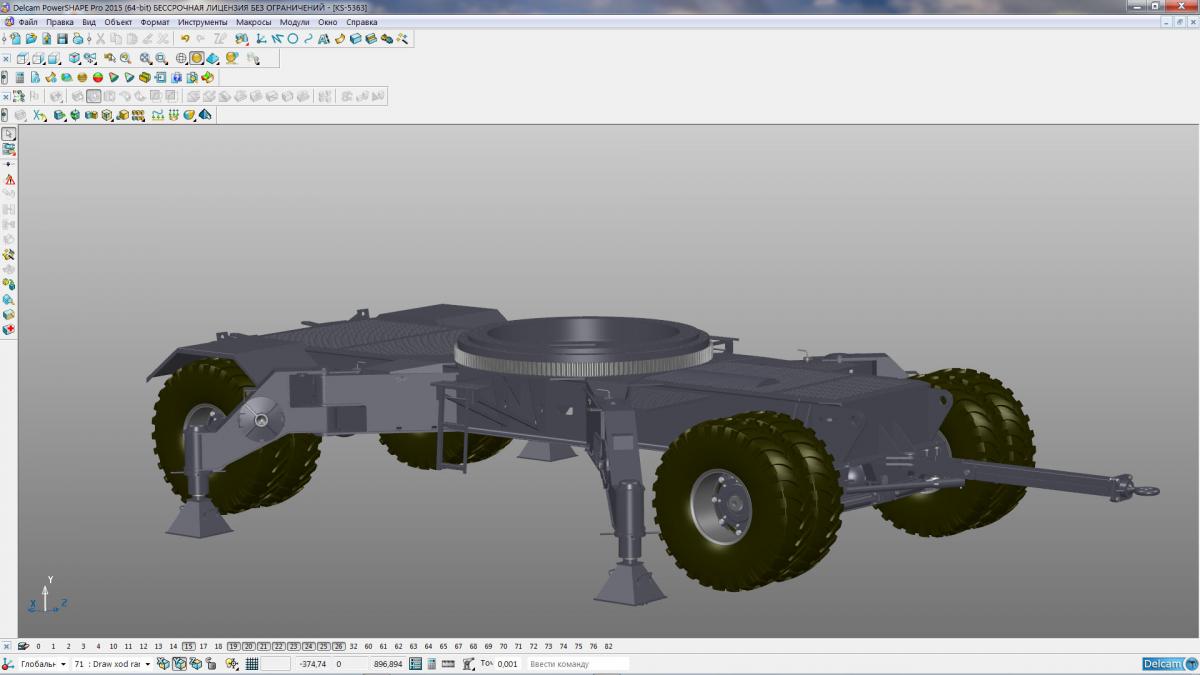Open the Calculator icon in third toolbar
The width and height of the screenshot is (1200, 675).
click(x=20, y=77)
